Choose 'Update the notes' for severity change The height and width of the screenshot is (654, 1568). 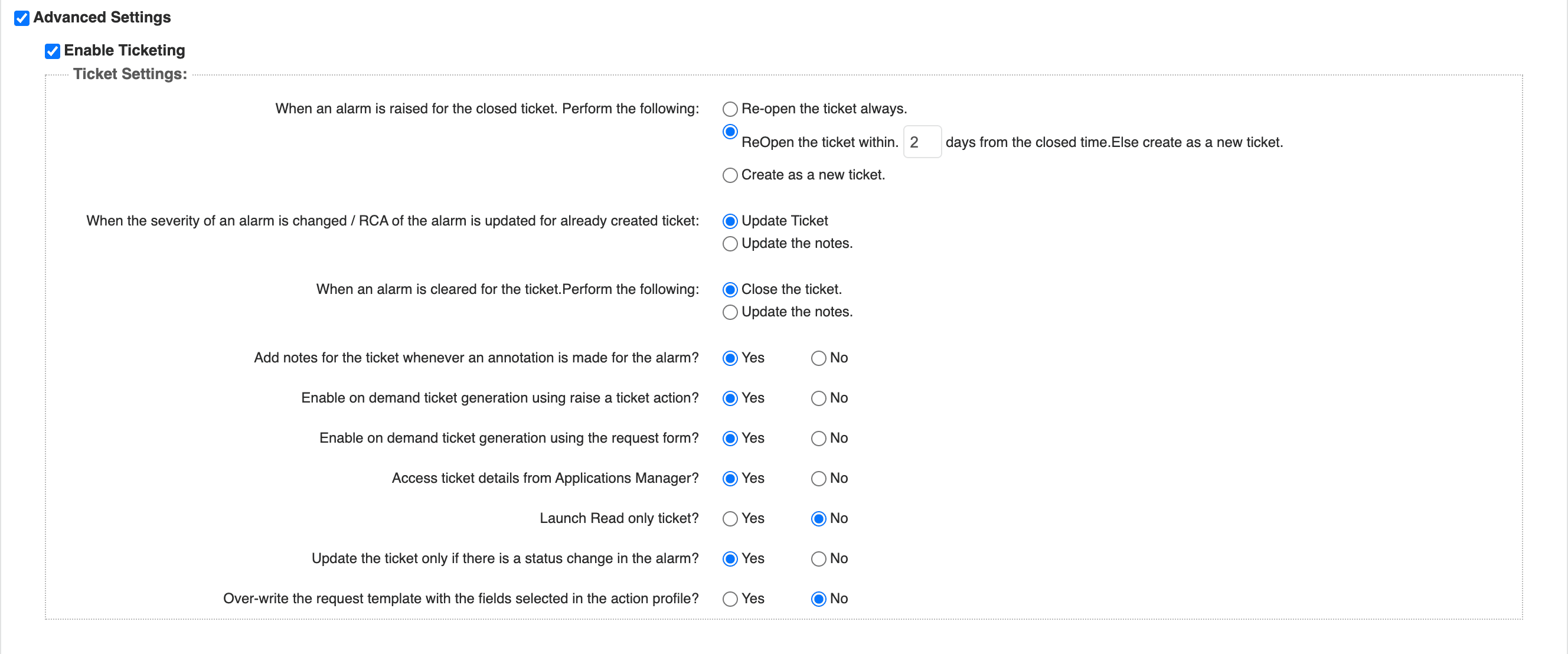(x=730, y=243)
